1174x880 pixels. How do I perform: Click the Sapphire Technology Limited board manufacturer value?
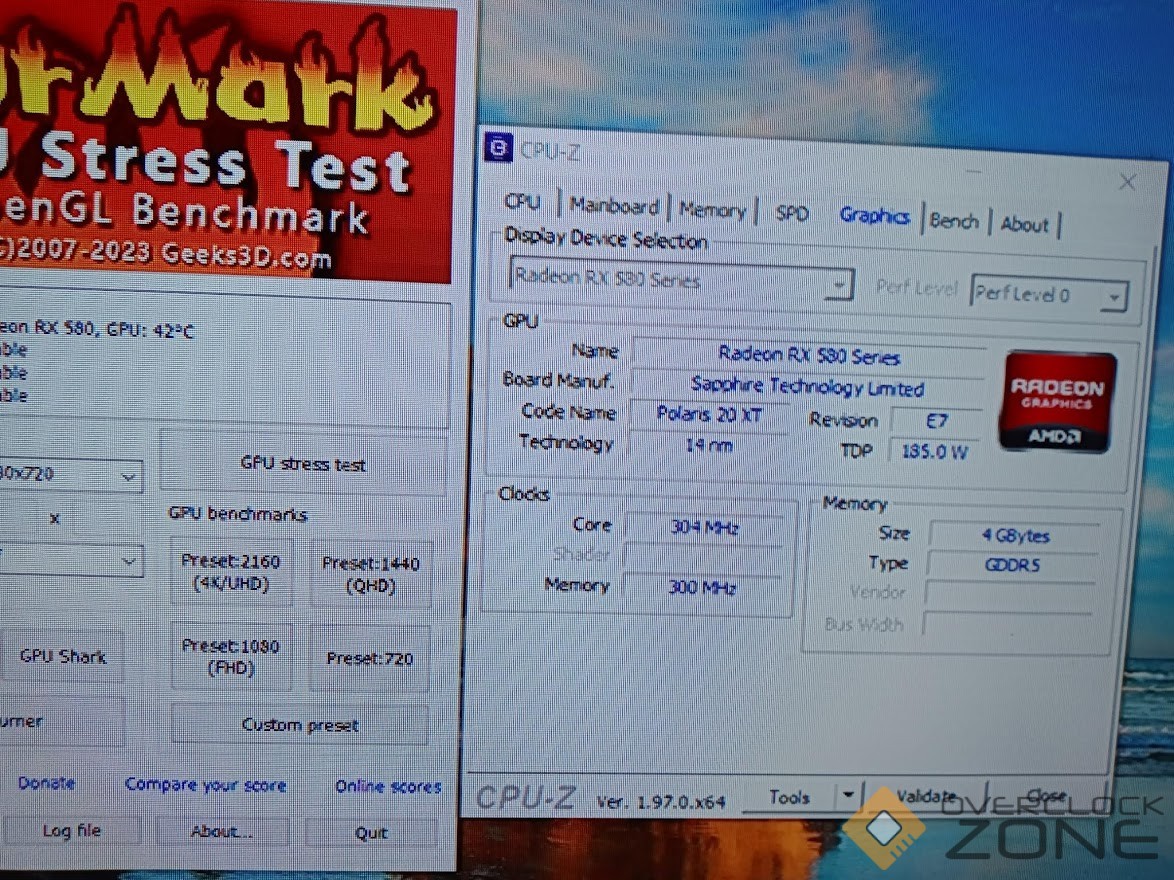click(x=807, y=387)
